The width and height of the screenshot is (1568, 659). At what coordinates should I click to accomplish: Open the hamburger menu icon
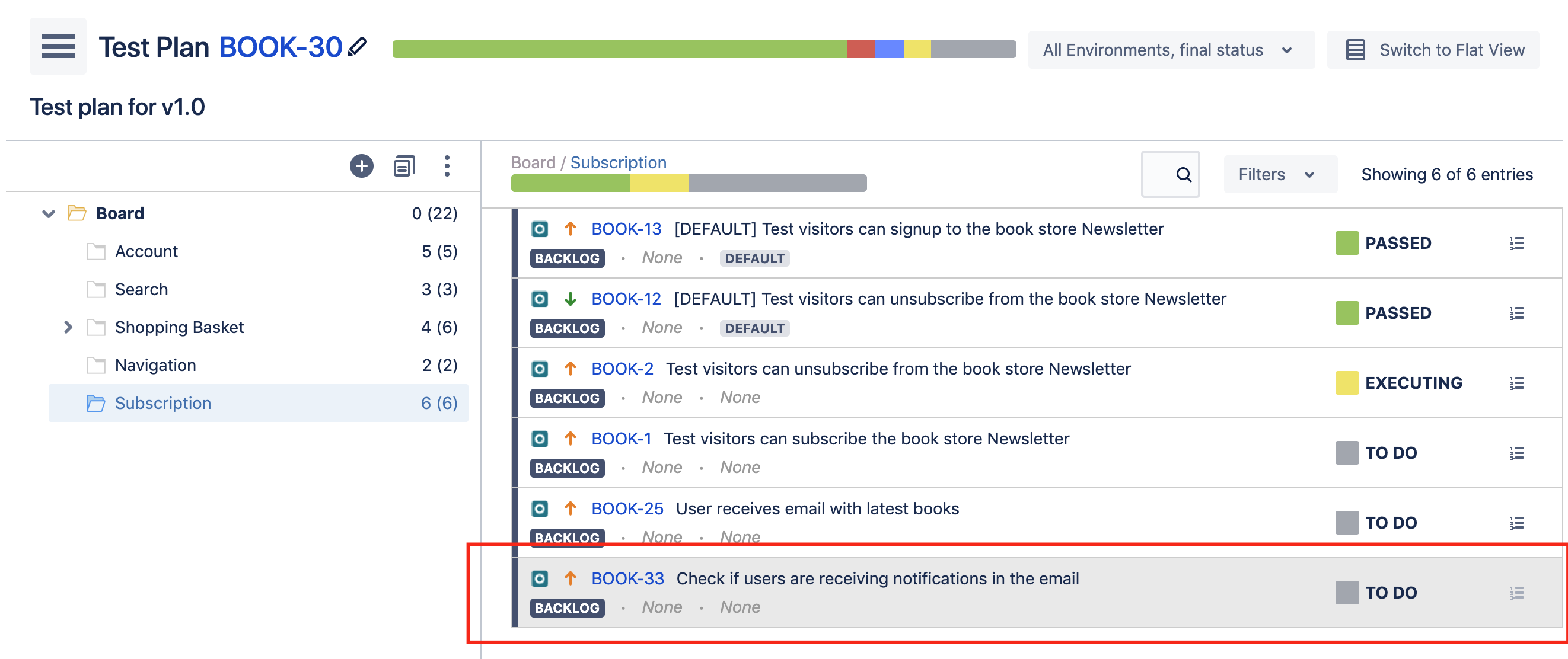pyautogui.click(x=58, y=46)
